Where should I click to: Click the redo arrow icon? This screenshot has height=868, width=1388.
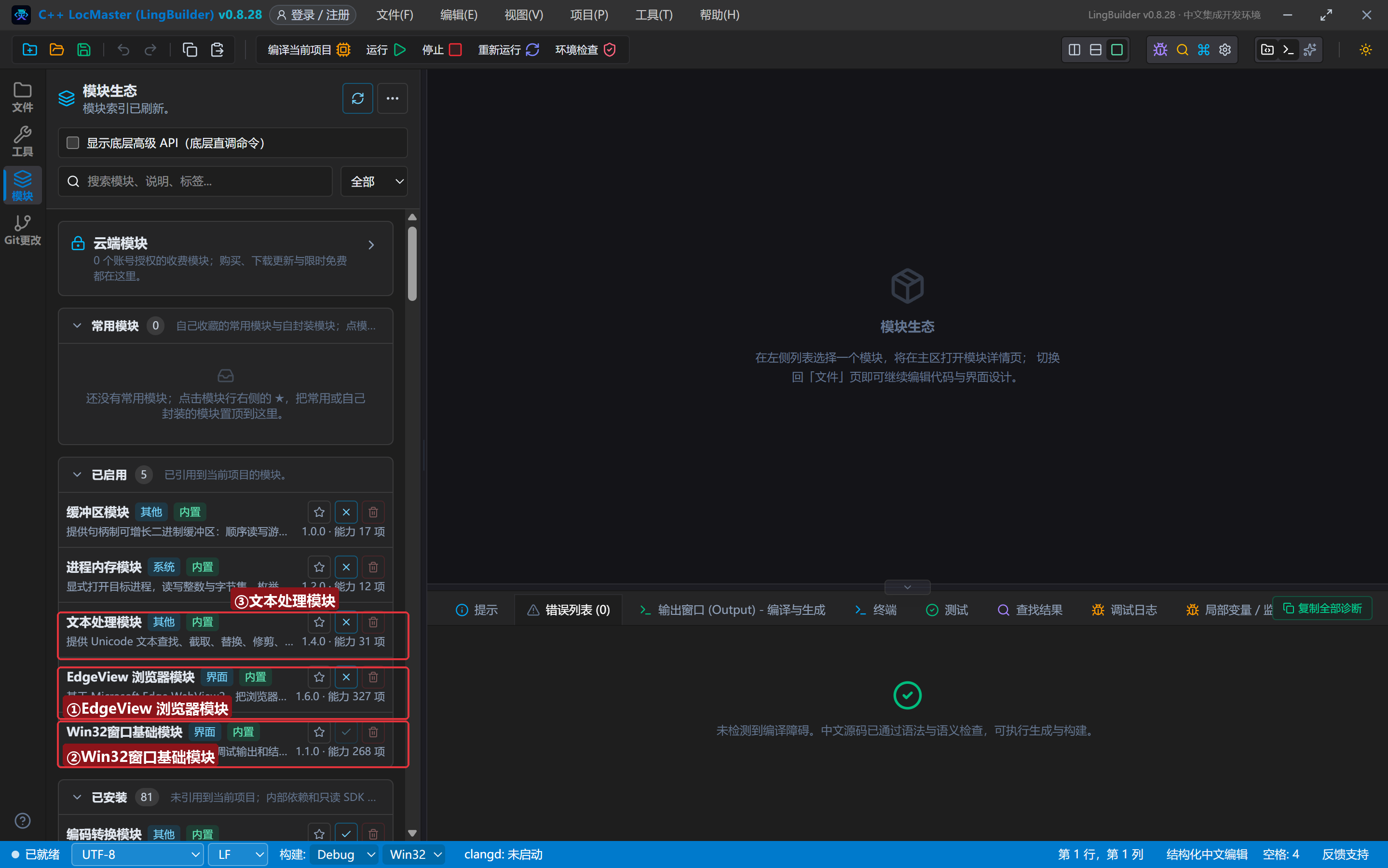click(x=150, y=50)
